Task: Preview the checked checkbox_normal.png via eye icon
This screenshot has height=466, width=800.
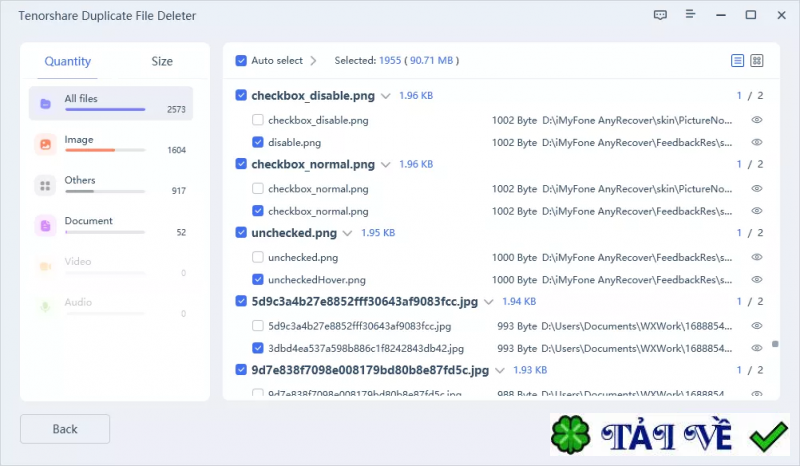Action: [x=757, y=211]
